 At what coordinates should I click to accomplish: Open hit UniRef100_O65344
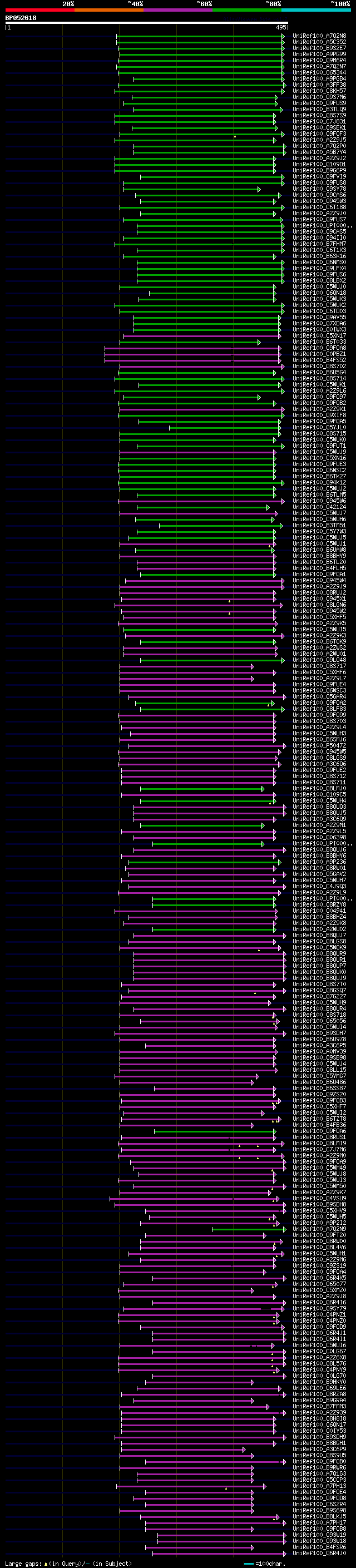(x=319, y=72)
